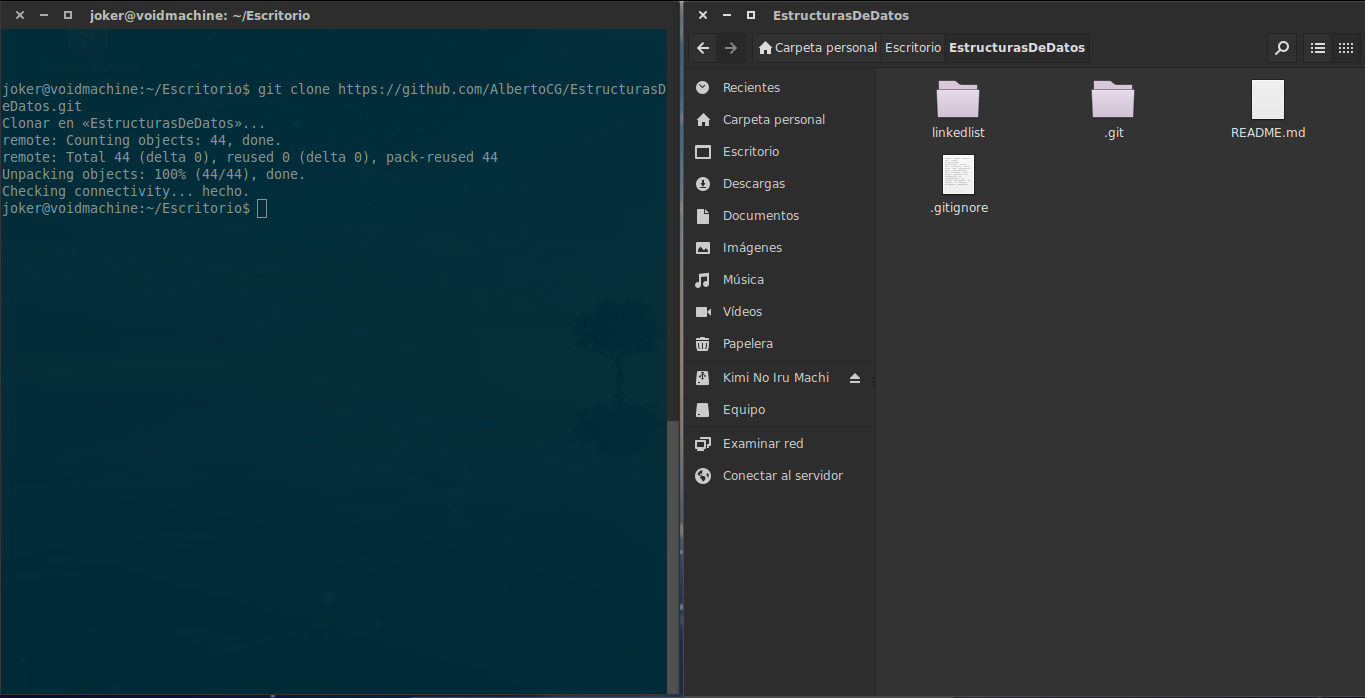Eject the Kimi No Iru Machi volume
Image resolution: width=1365 pixels, height=698 pixels.
point(854,378)
